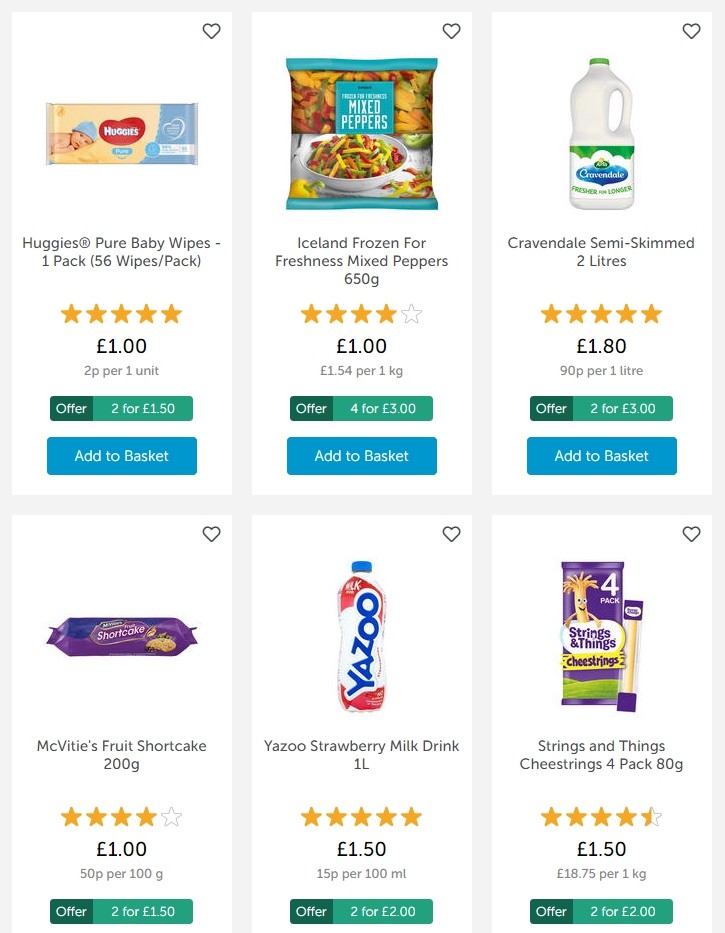Click the wishlist heart on McVitie's Fruit Shortcake

(211, 534)
